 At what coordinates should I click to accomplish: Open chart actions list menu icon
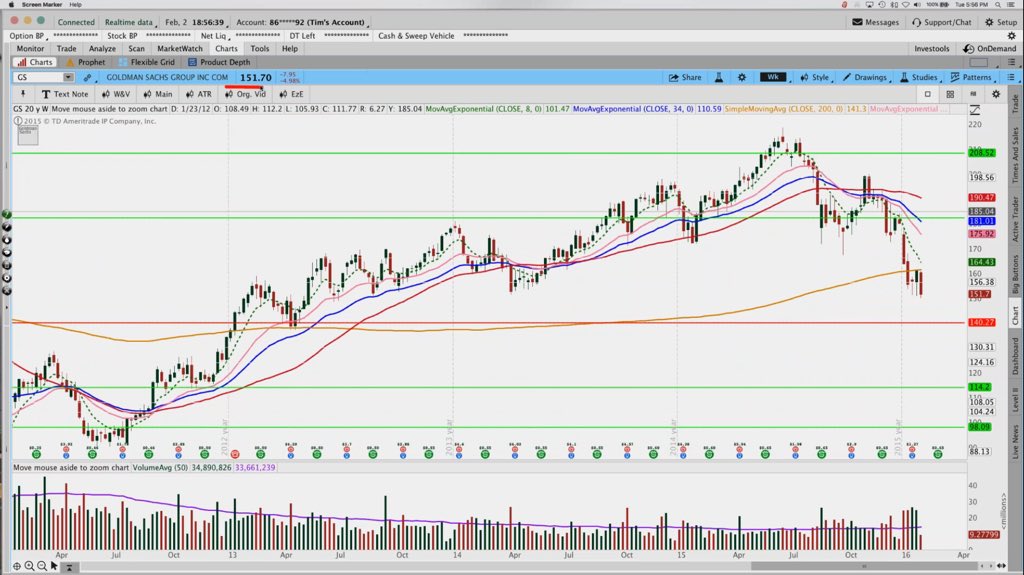point(1011,77)
